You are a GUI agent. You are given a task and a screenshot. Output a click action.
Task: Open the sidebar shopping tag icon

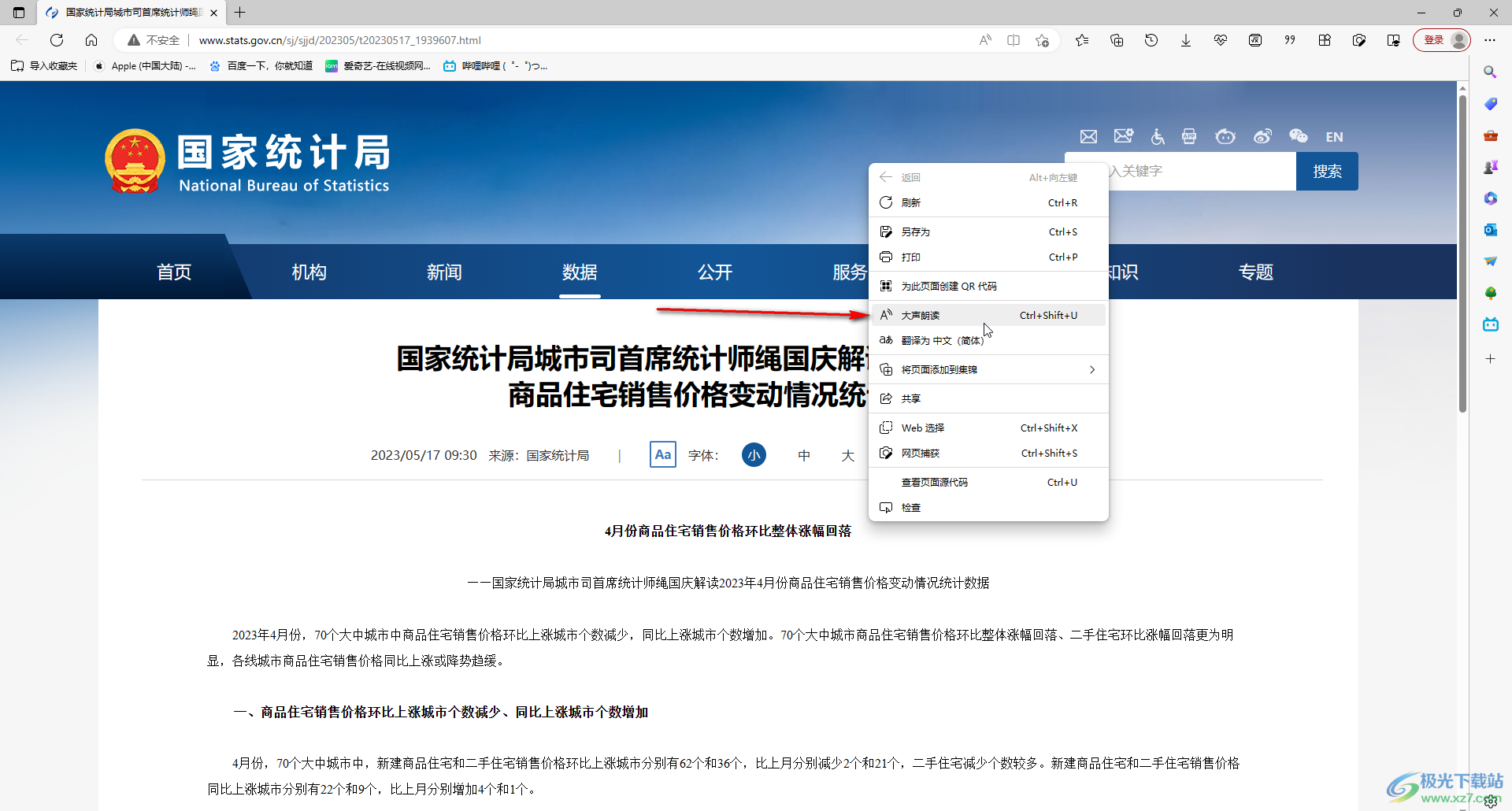coord(1490,104)
